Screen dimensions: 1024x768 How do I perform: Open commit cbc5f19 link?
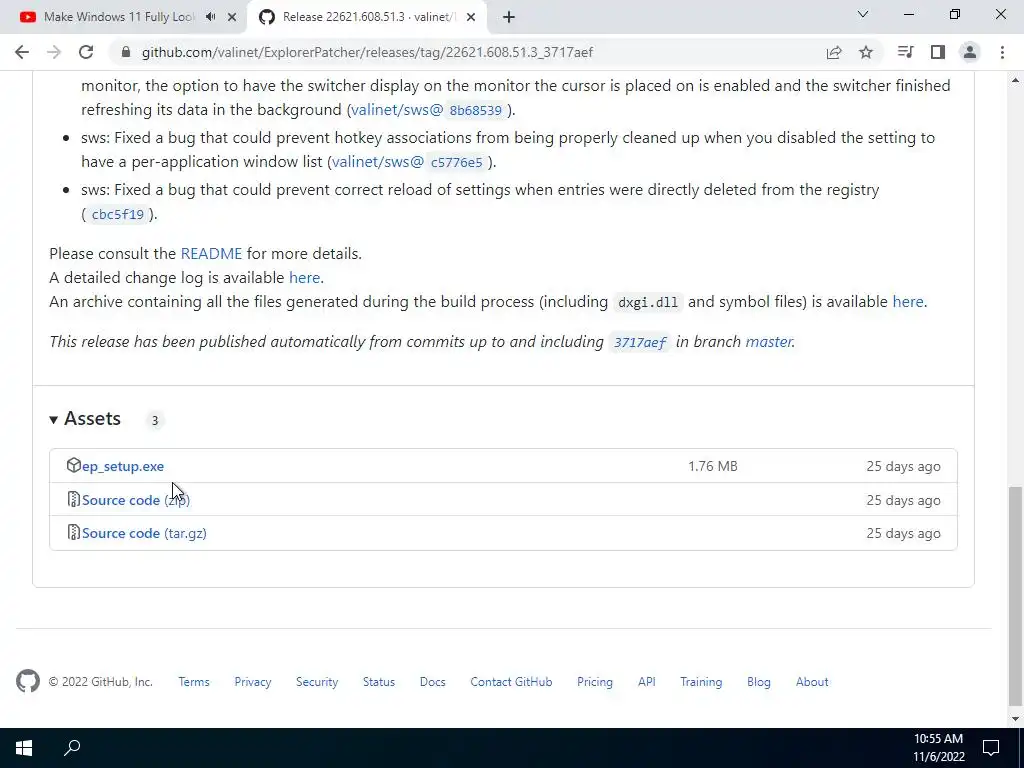118,214
